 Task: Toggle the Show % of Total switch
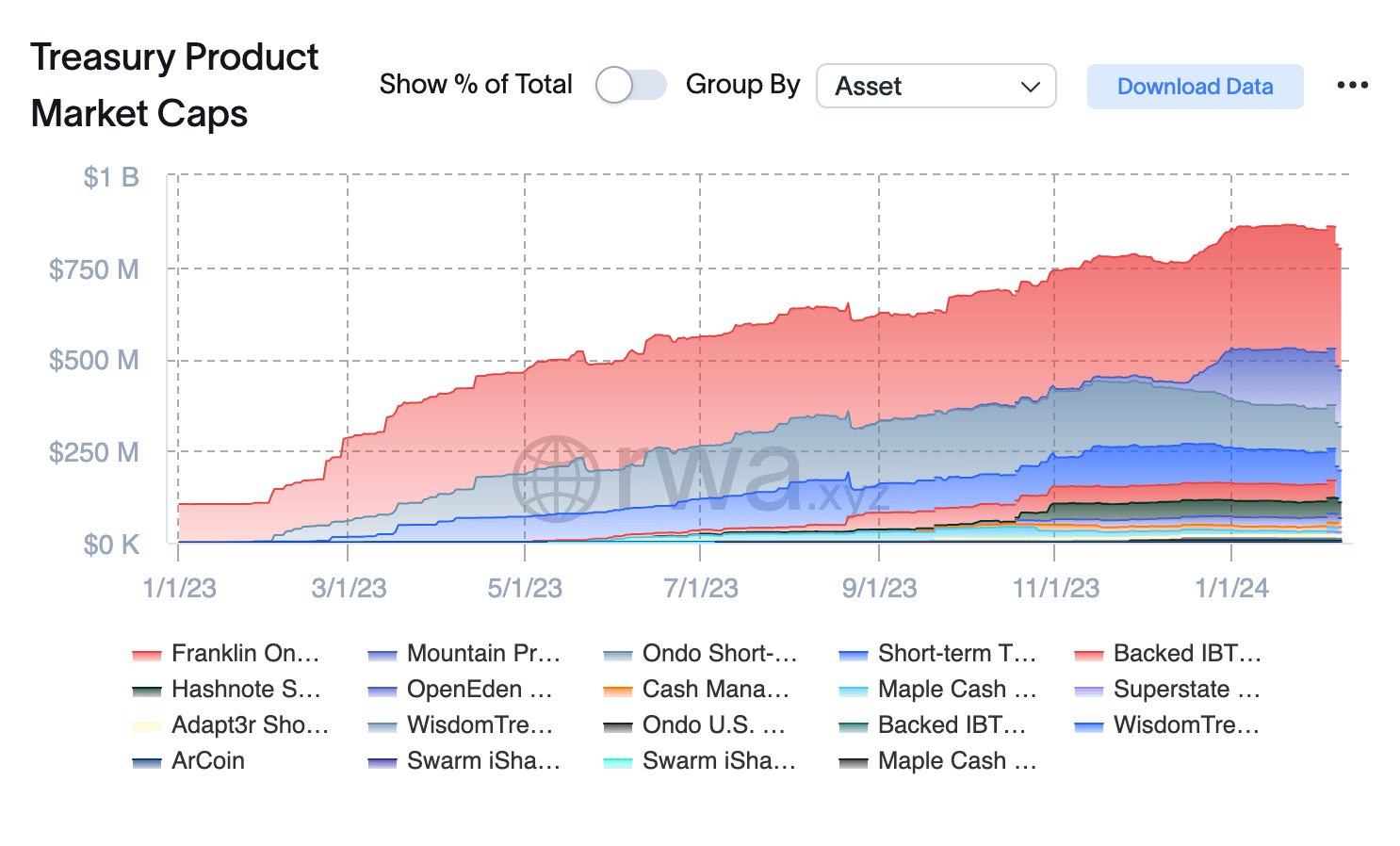[631, 85]
